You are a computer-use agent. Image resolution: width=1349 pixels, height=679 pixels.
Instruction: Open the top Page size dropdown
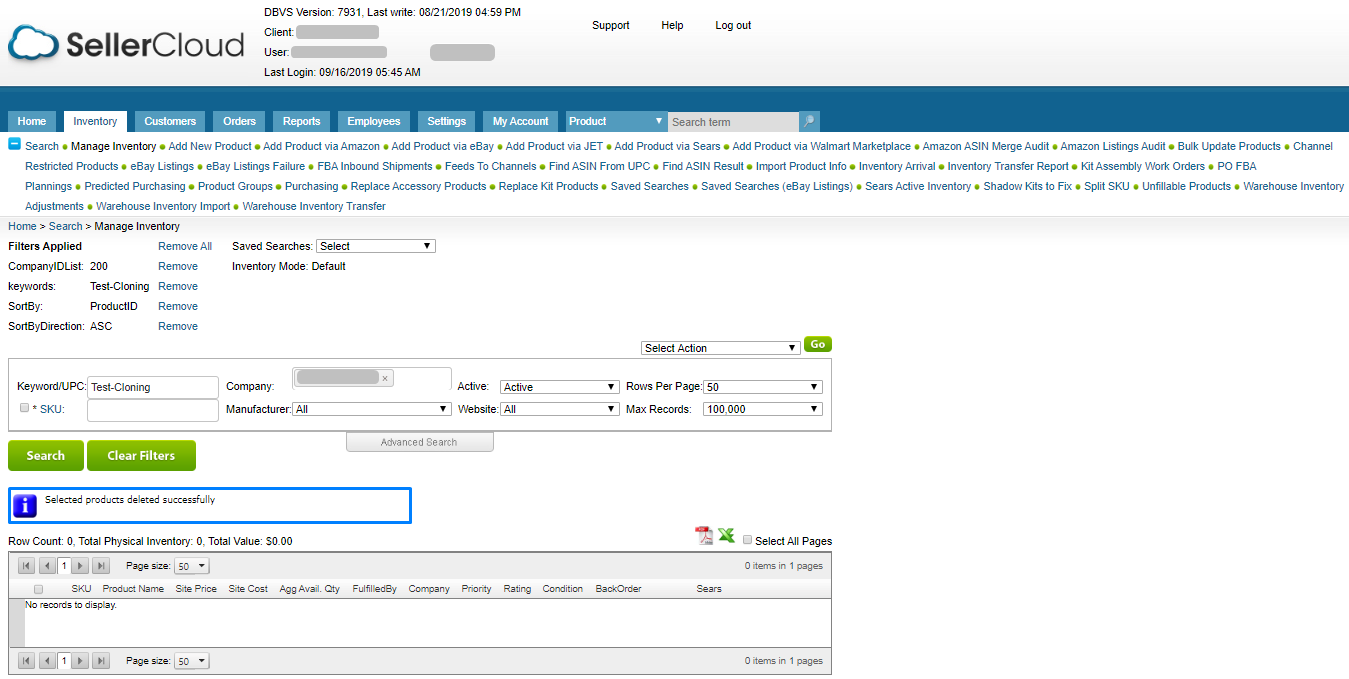coord(192,566)
